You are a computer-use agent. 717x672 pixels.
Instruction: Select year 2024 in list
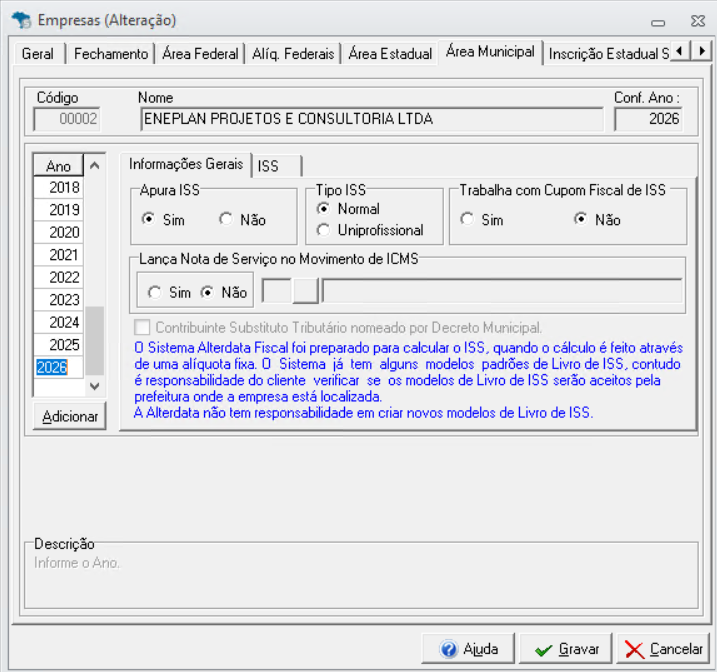click(x=59, y=322)
